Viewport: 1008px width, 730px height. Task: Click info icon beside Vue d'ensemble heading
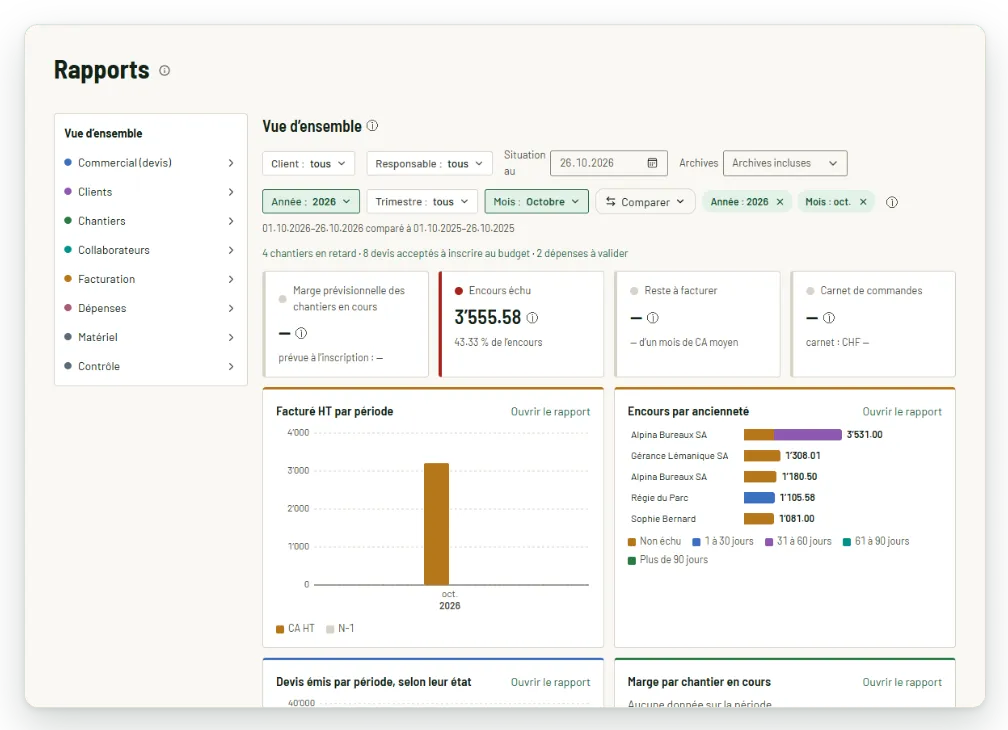point(372,126)
